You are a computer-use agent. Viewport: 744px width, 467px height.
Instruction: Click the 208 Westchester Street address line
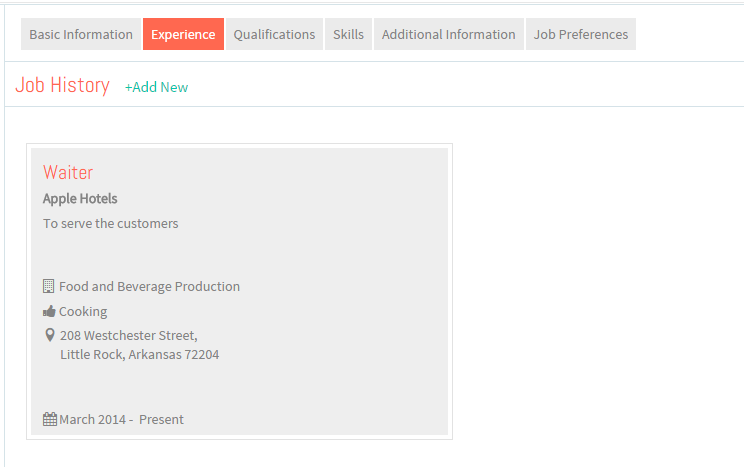(x=129, y=336)
